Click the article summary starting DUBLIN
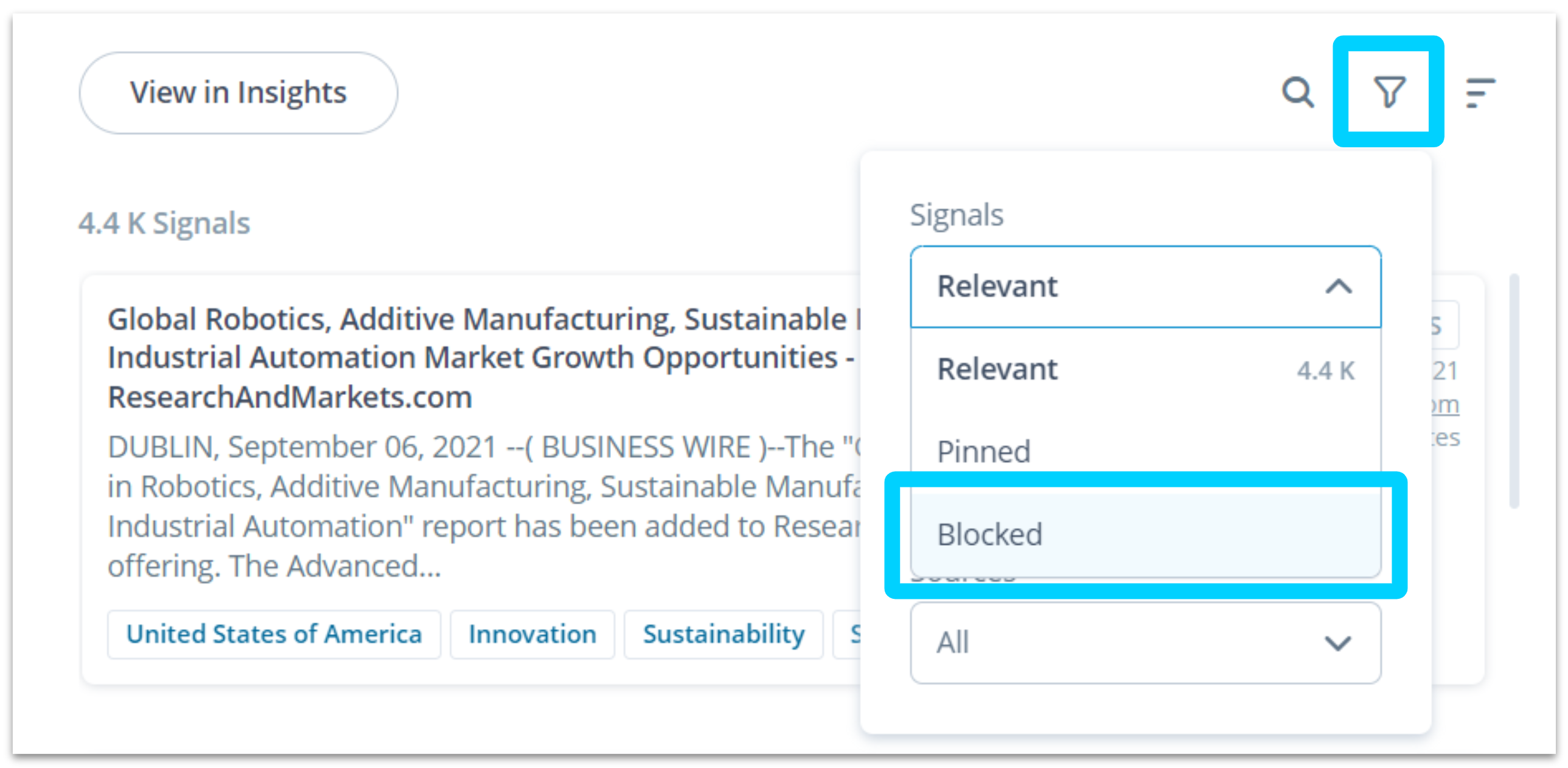The image size is (1568, 768). tap(484, 506)
